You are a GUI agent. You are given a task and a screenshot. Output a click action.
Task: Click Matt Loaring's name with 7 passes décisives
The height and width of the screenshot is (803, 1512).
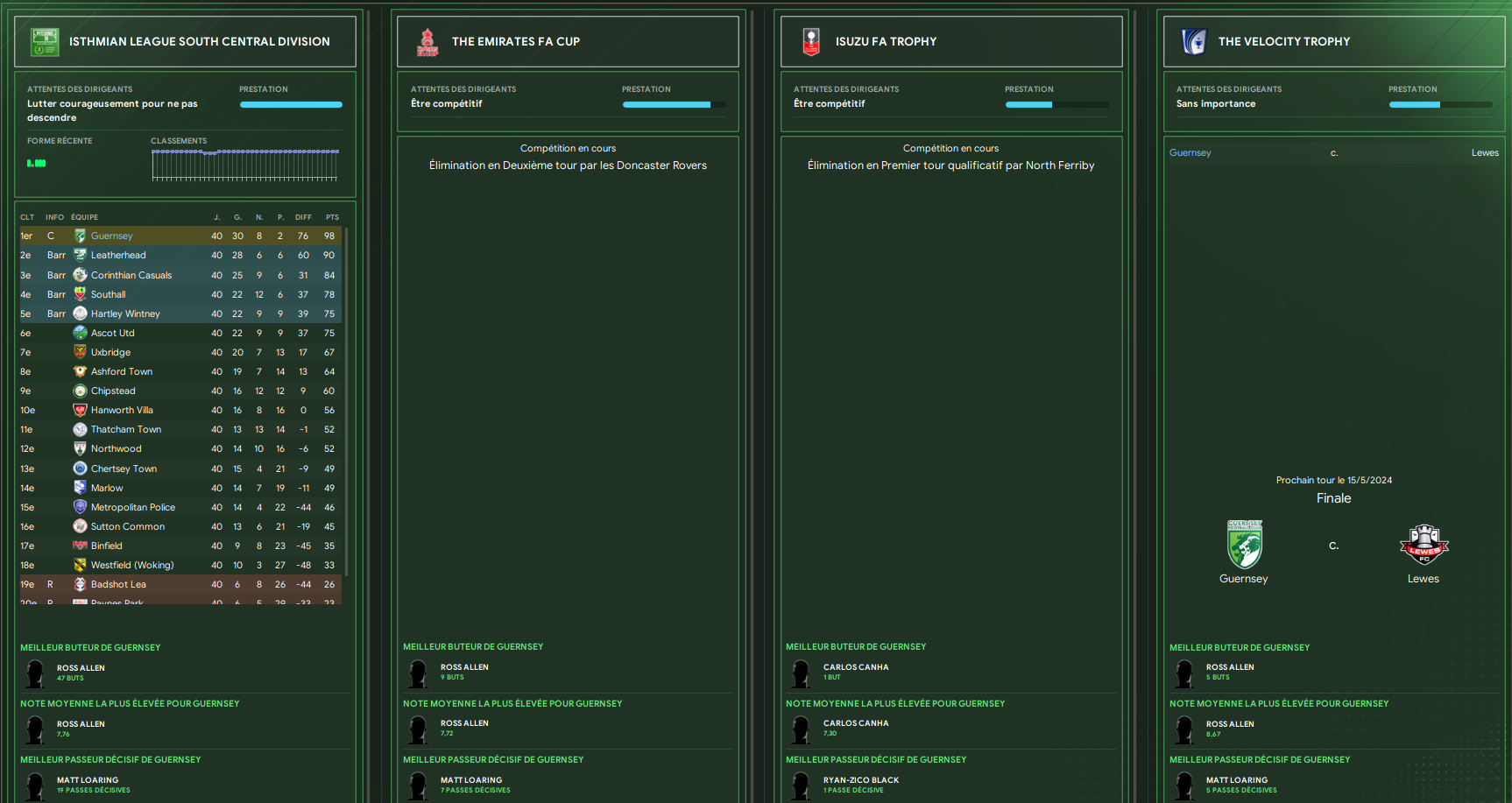471,780
